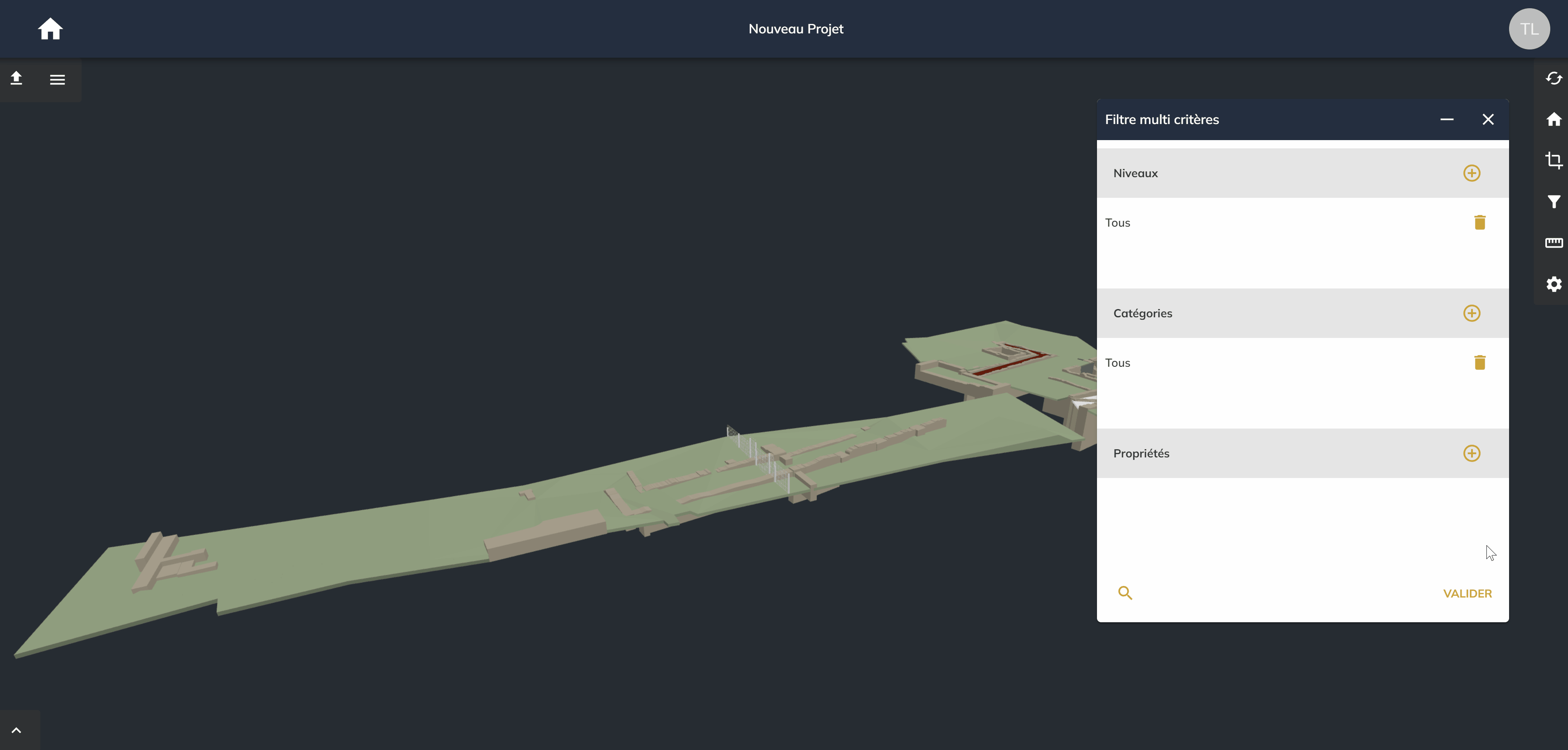
Task: Click the search magnifier icon in filter panel
Action: (x=1125, y=593)
